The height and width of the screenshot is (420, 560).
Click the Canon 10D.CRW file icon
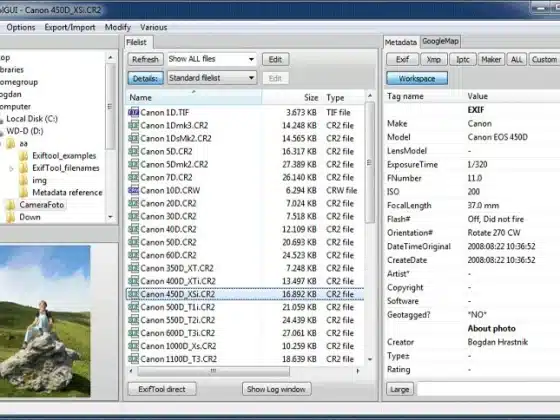point(133,190)
